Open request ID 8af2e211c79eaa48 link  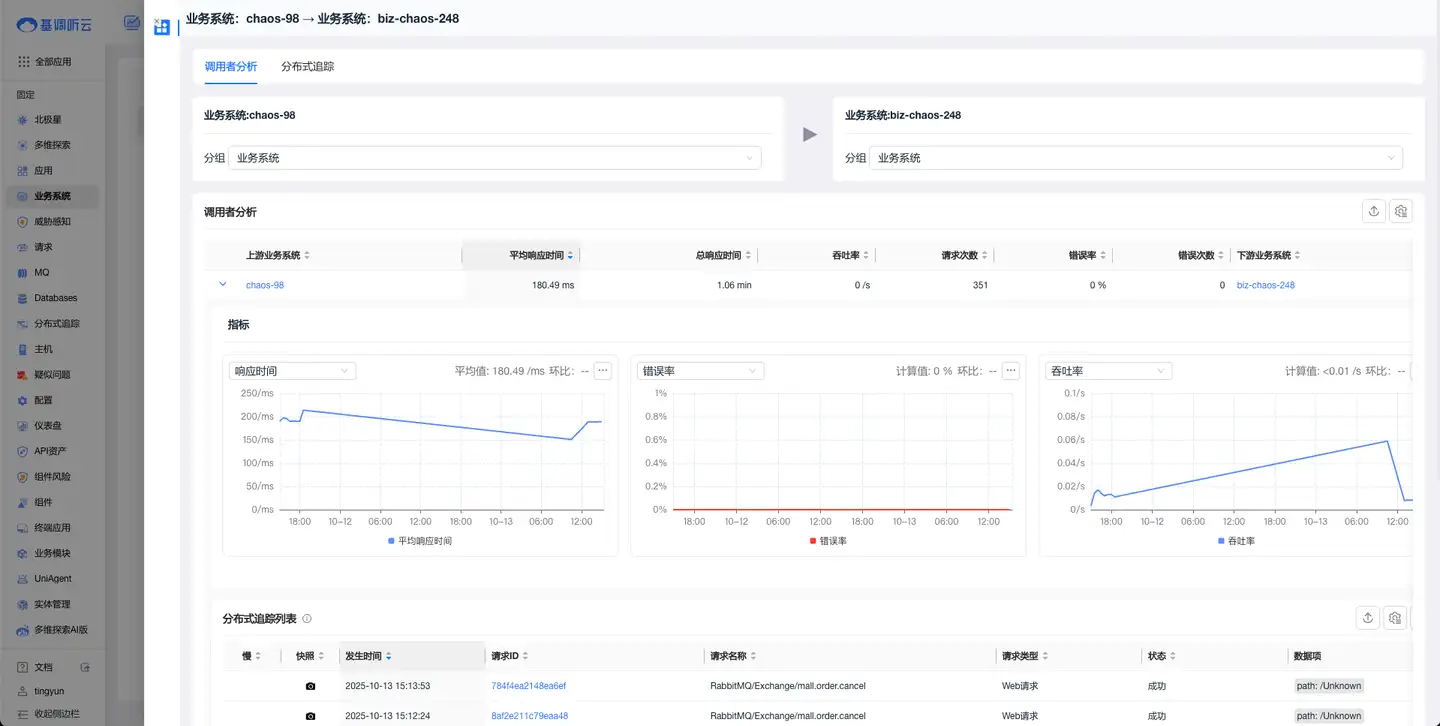point(529,716)
